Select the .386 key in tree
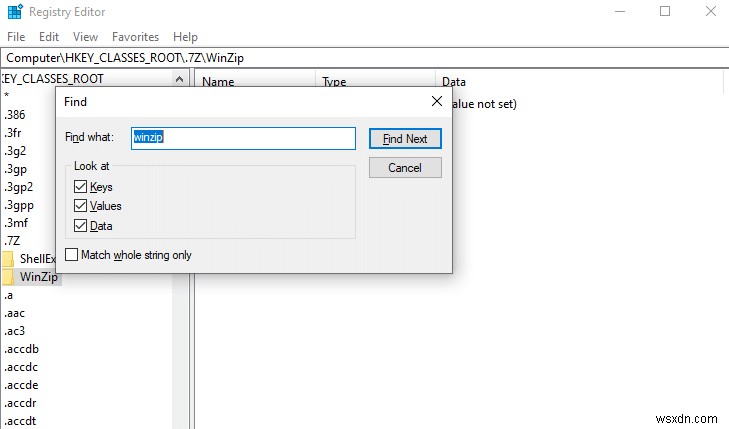Viewport: 729px width, 429px height. point(14,115)
